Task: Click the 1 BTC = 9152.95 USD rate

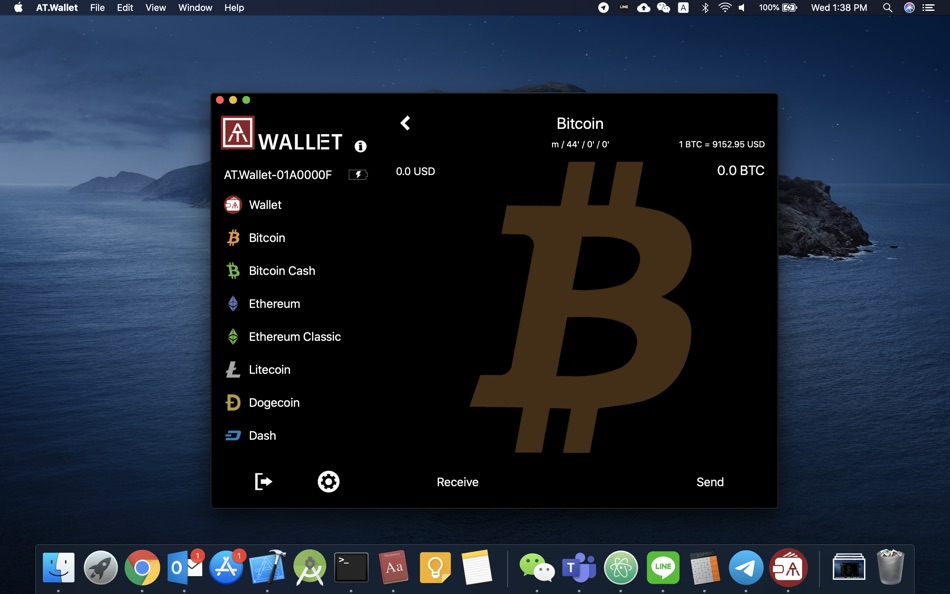Action: tap(721, 144)
